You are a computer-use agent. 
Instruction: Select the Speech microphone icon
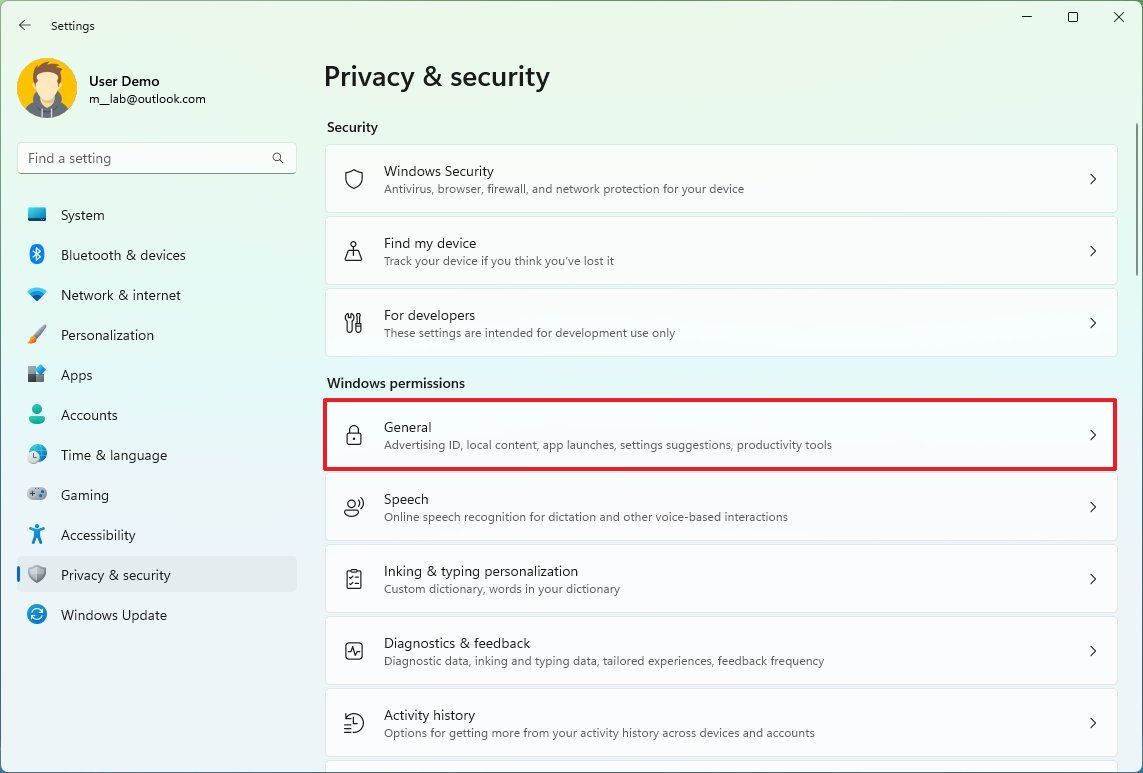click(353, 507)
